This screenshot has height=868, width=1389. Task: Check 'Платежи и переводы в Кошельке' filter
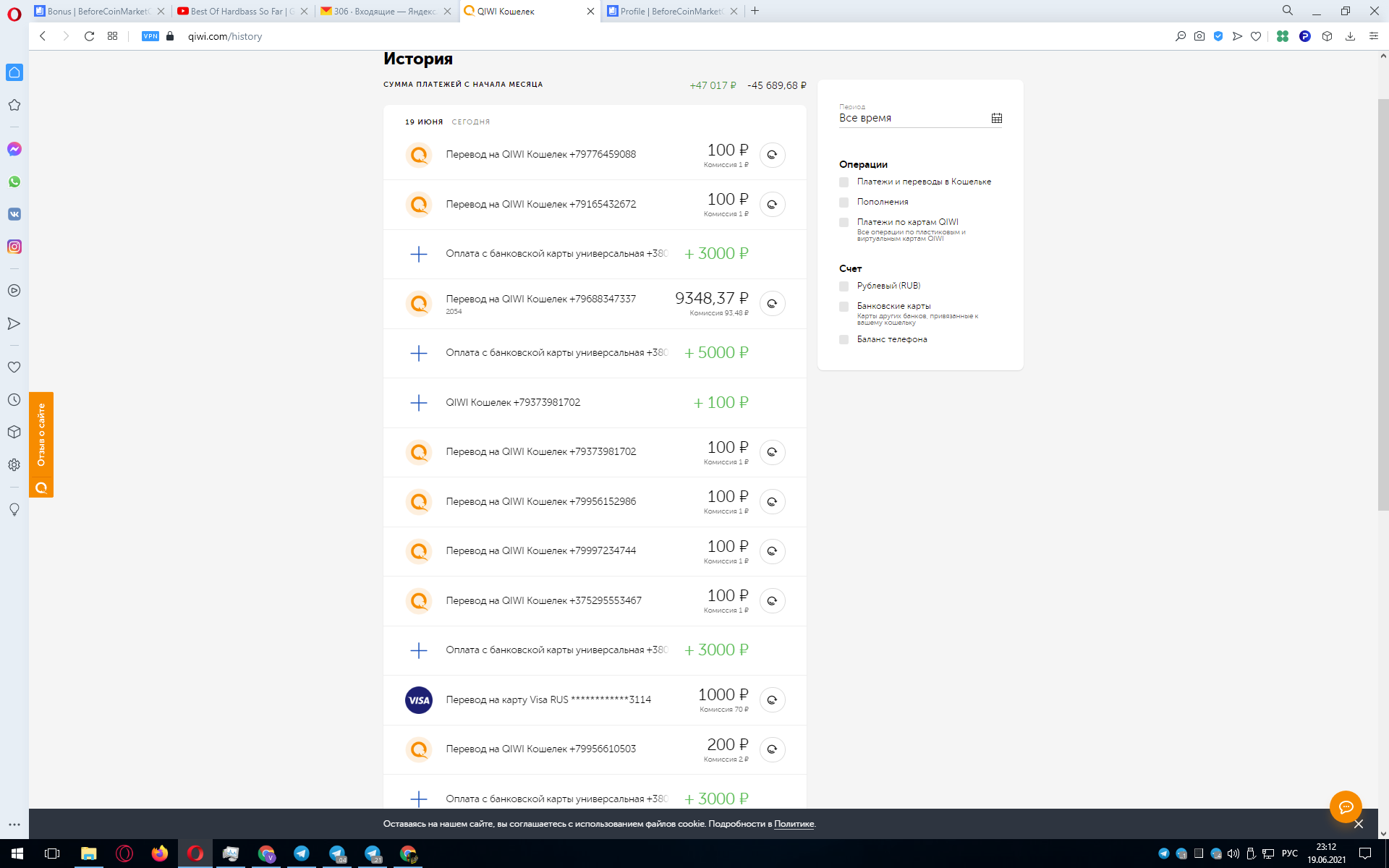[x=844, y=182]
